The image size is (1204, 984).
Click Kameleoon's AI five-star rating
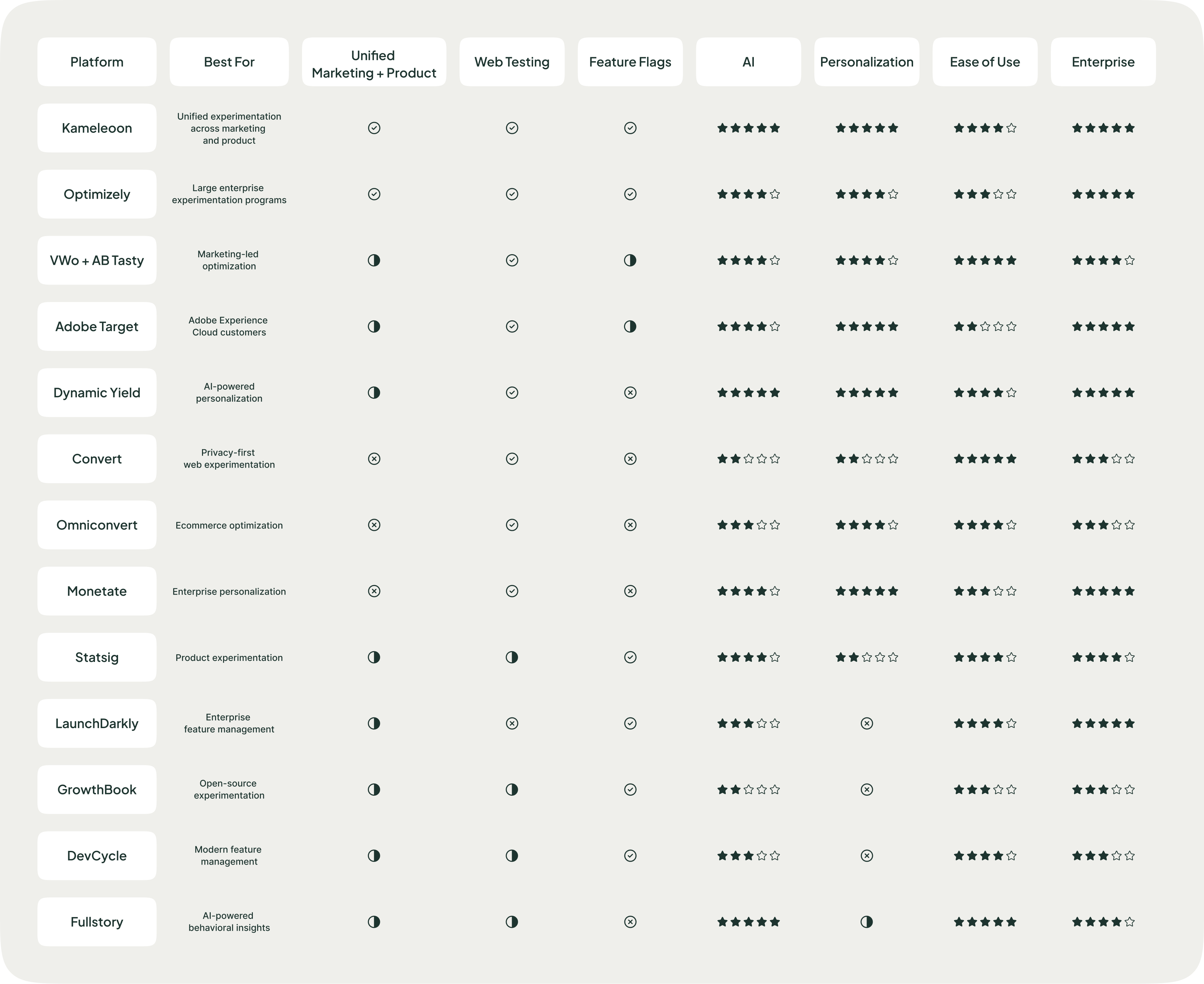[749, 128]
